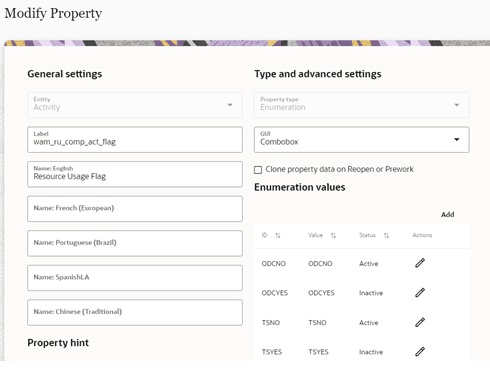Sort enumeration values by Status
490x376 pixels.
pos(386,235)
